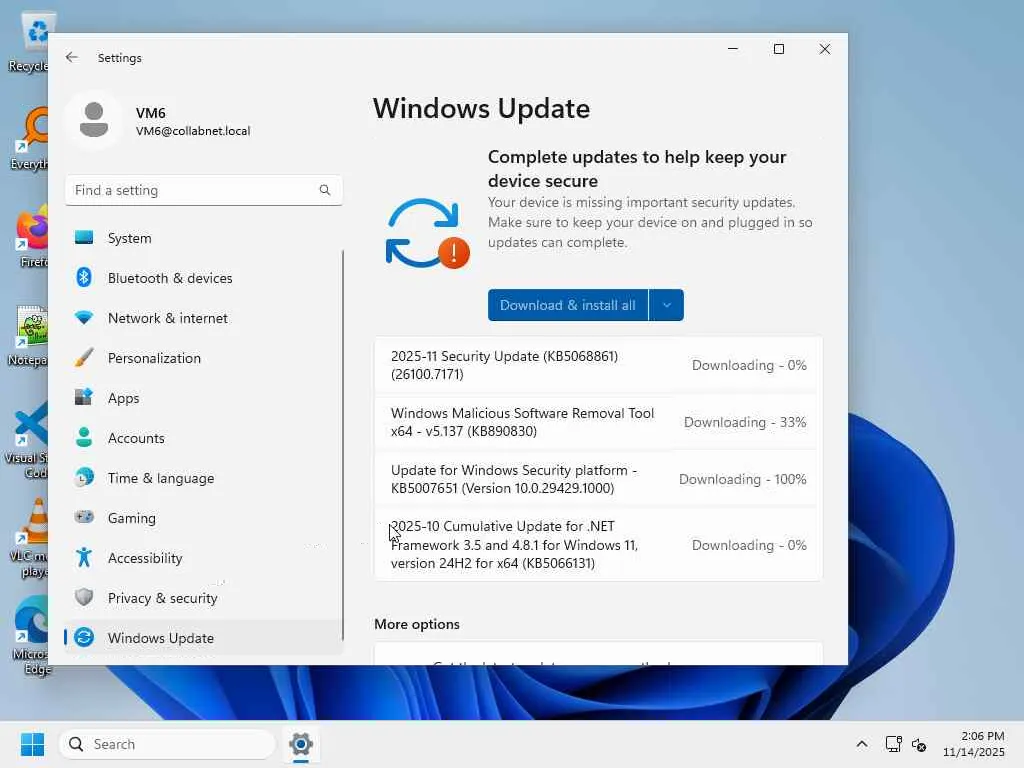1024x768 pixels.
Task: Expand the Download & install all dropdown arrow
Action: tap(666, 305)
